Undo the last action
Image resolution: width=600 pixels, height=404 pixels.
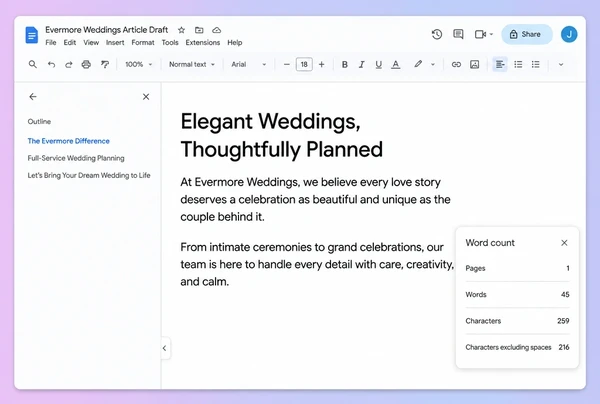[51, 64]
